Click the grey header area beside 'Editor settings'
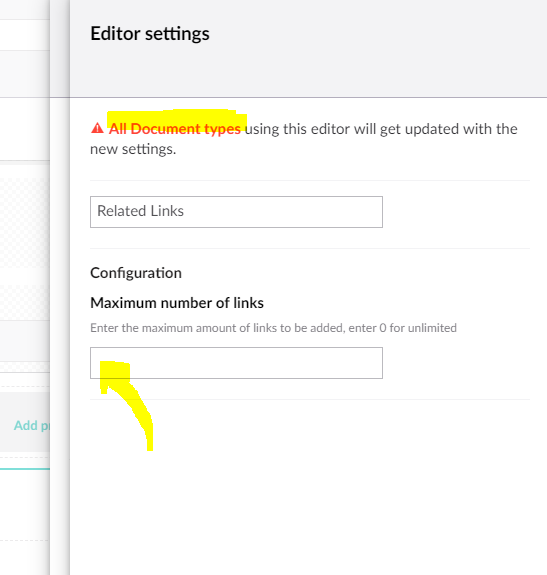 [x=378, y=48]
